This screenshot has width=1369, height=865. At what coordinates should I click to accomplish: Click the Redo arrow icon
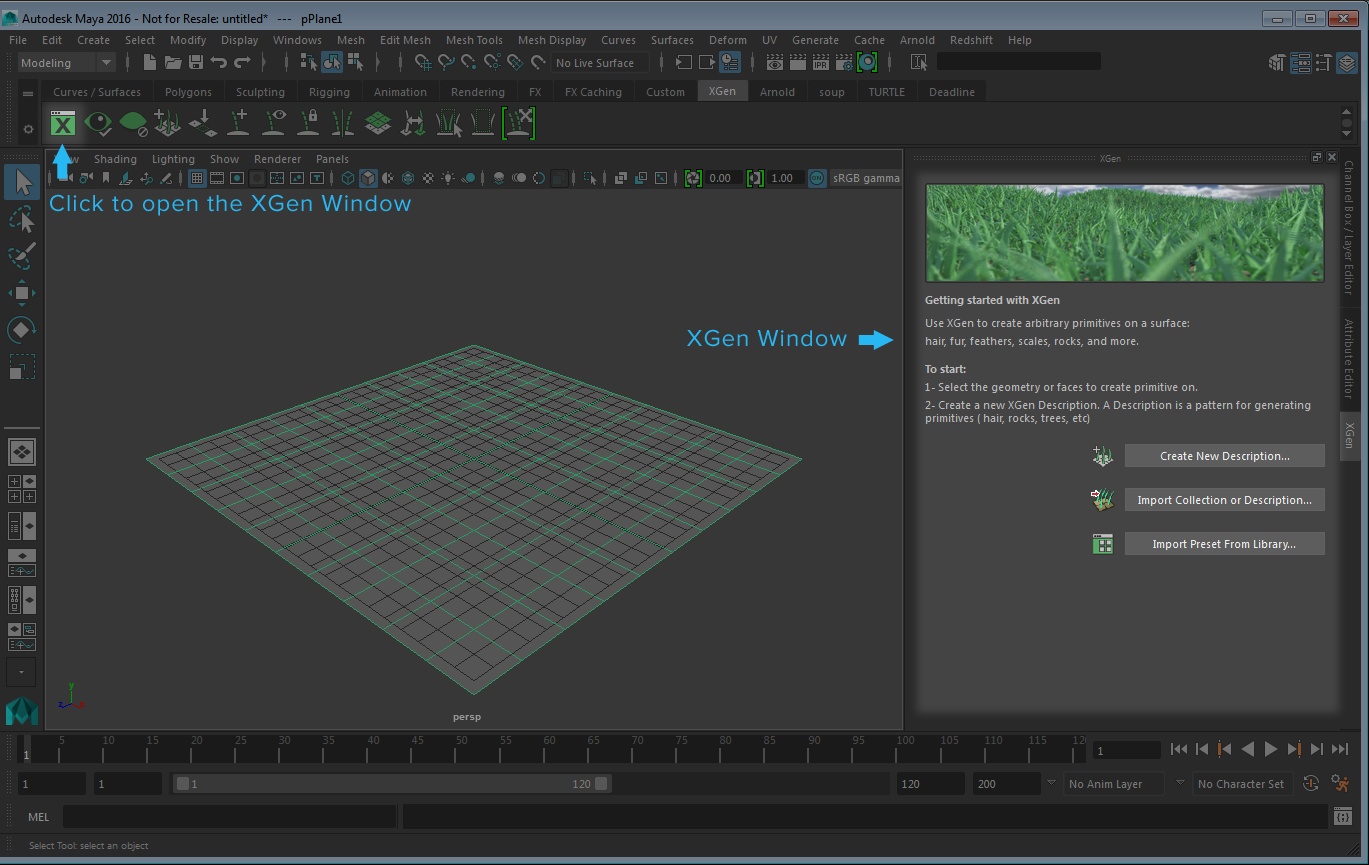coord(242,62)
